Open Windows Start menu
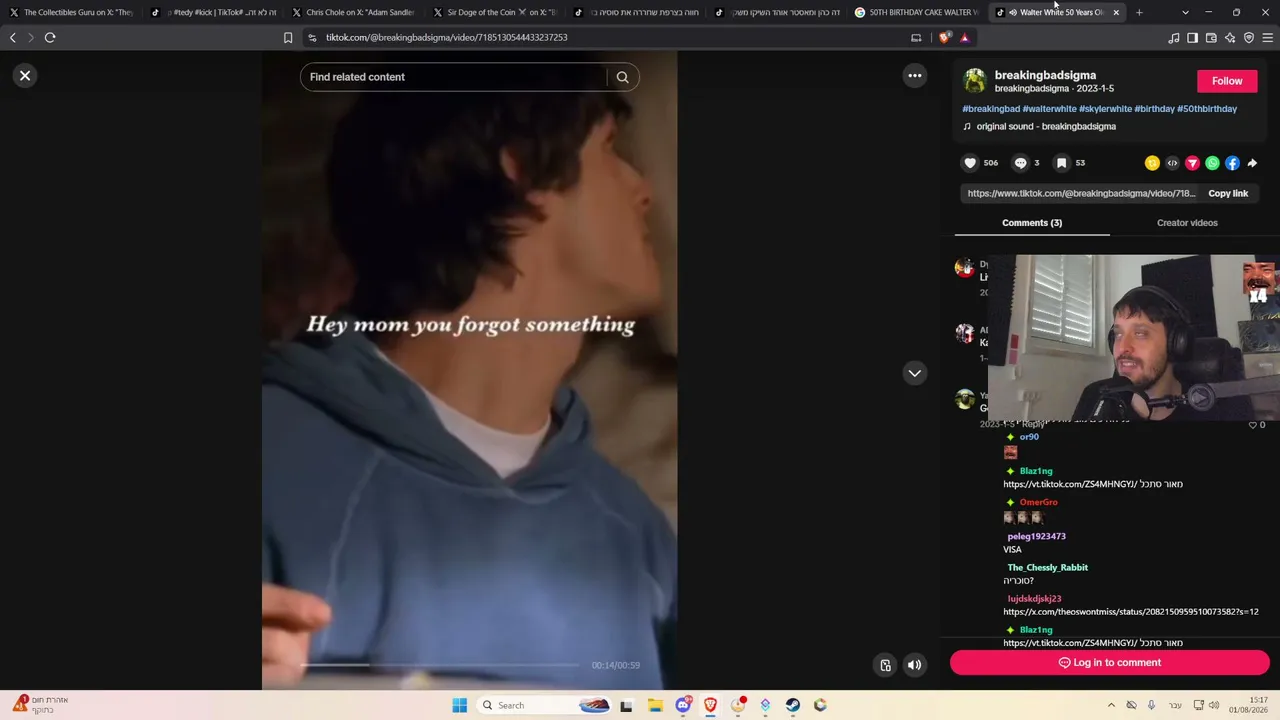Image resolution: width=1280 pixels, height=720 pixels. coord(459,705)
